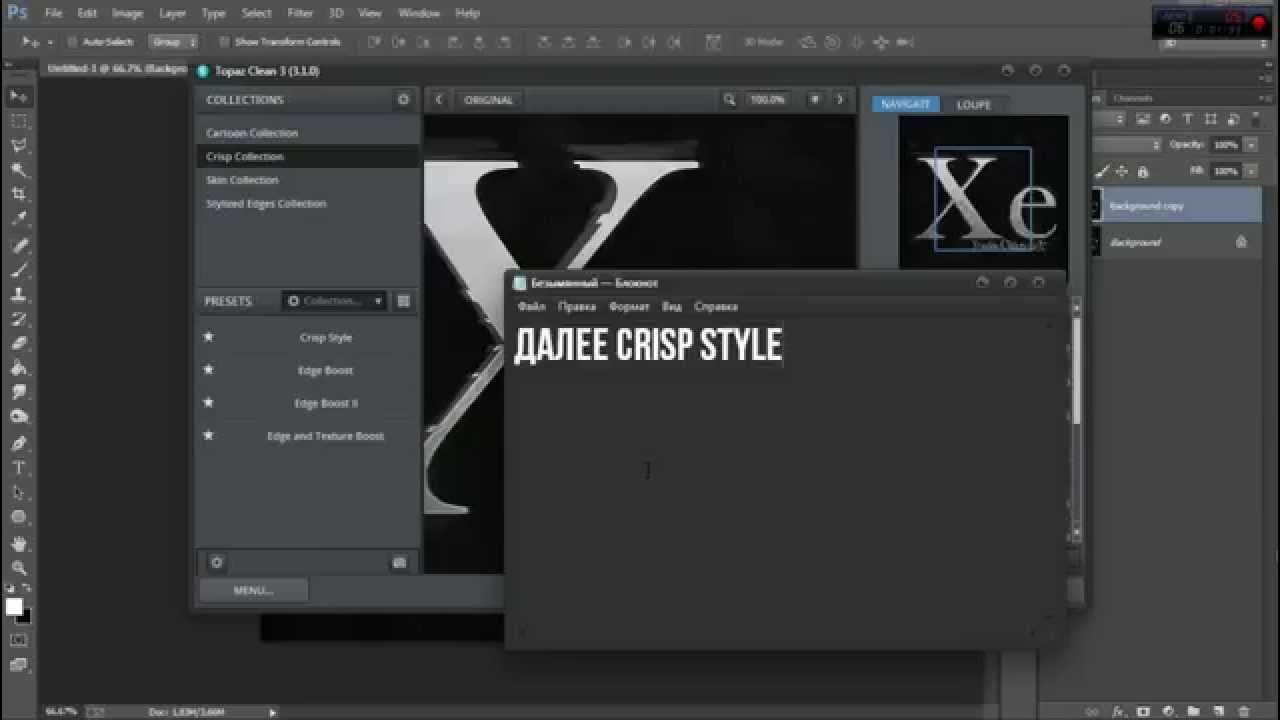Select the Eyedropper tool

(x=19, y=219)
